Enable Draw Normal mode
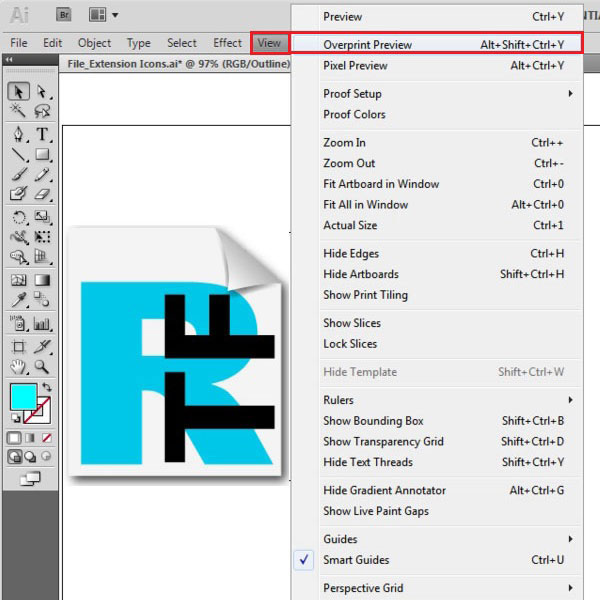This screenshot has width=600, height=600. 15,456
